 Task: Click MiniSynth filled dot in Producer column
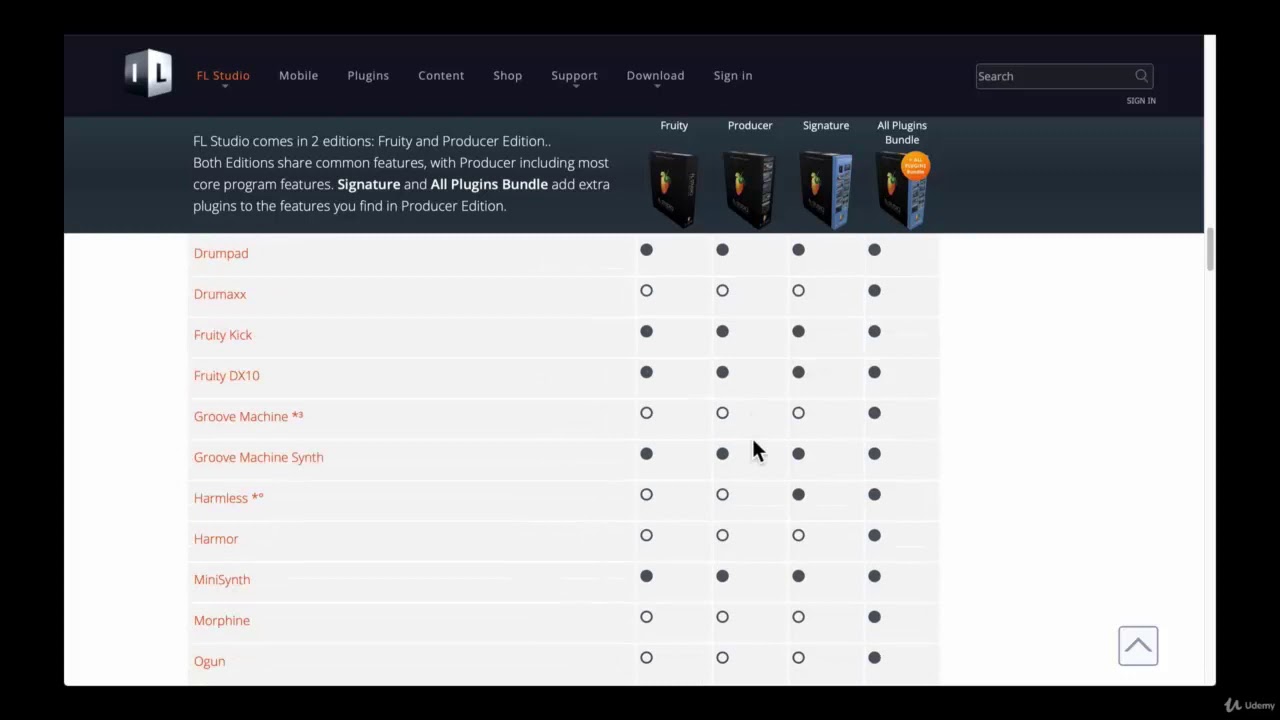(722, 576)
